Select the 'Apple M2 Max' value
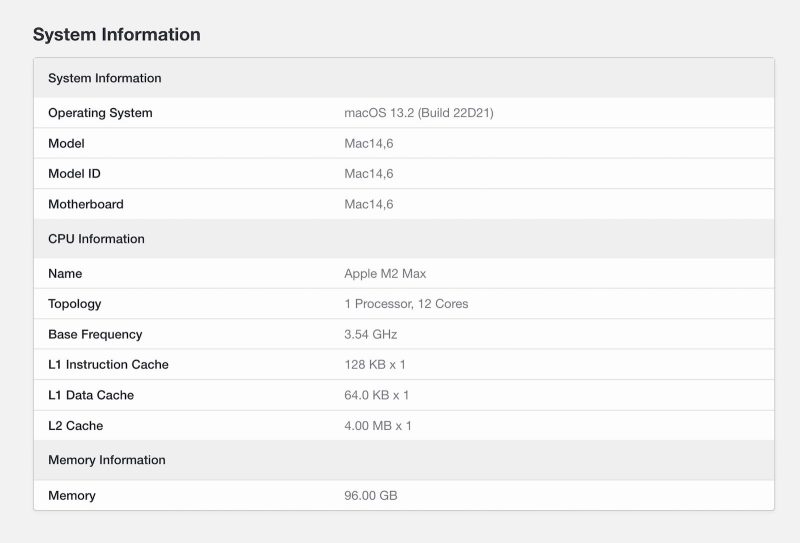Screen dimensions: 800x543 coord(385,274)
